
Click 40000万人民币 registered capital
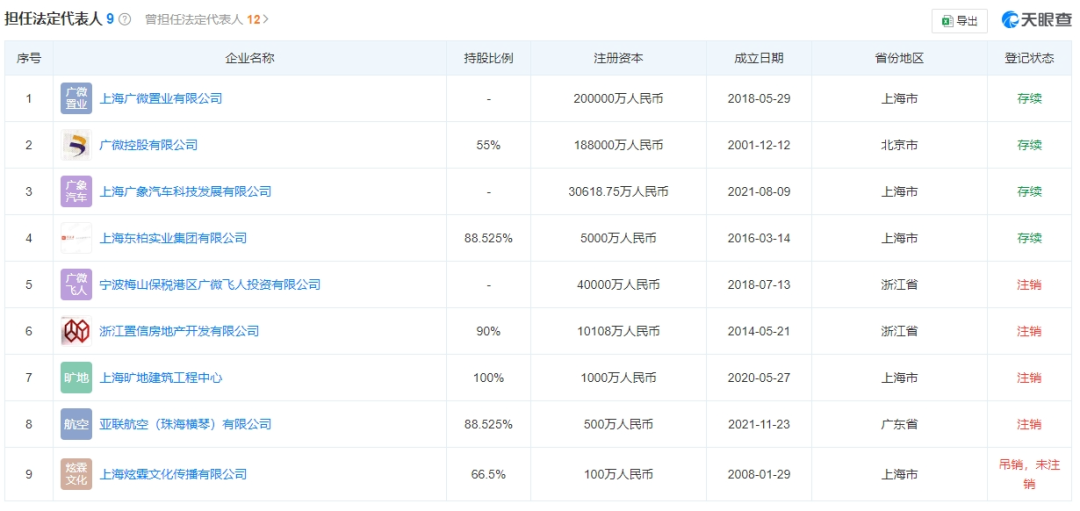tap(619, 284)
